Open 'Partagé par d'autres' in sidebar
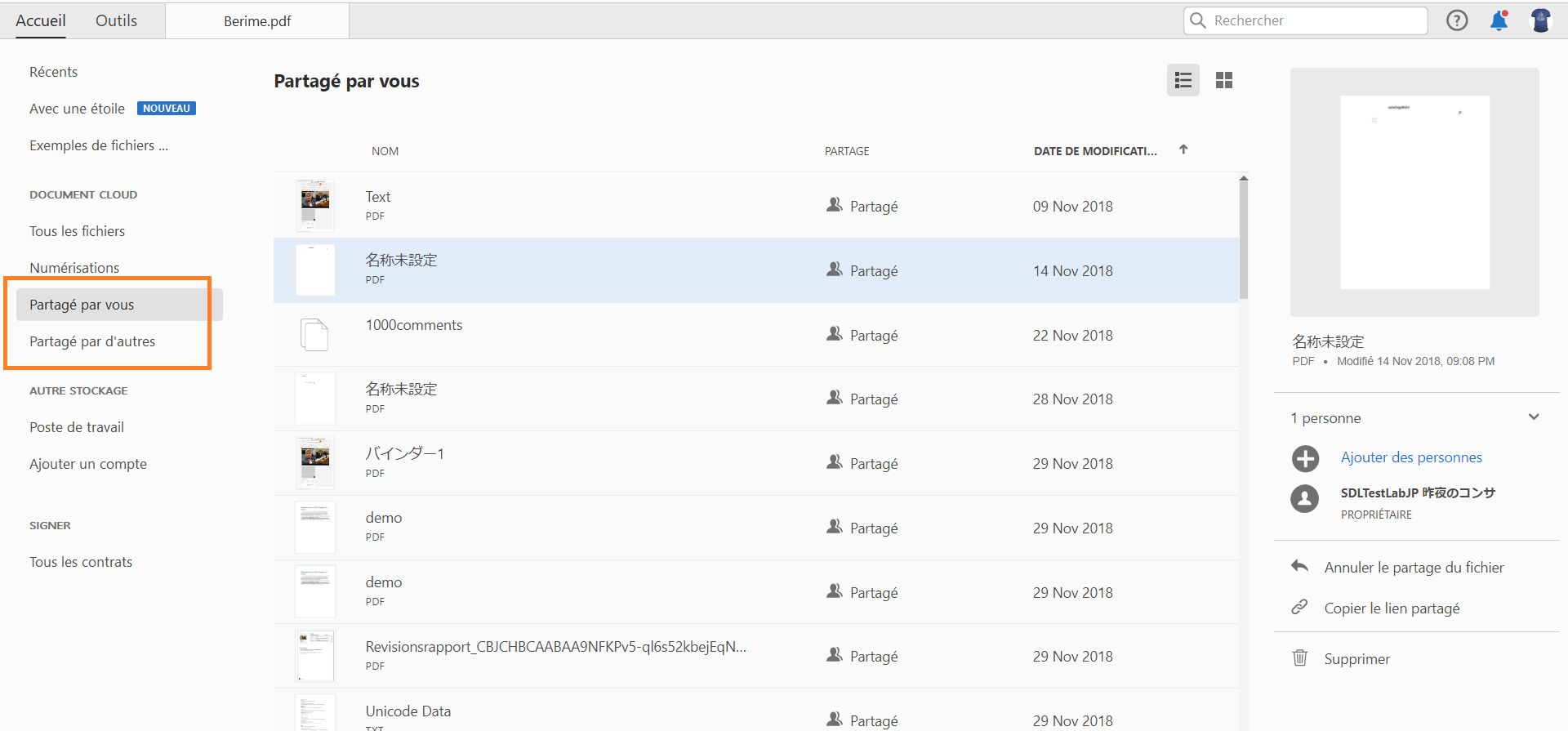1568x731 pixels. (x=92, y=341)
